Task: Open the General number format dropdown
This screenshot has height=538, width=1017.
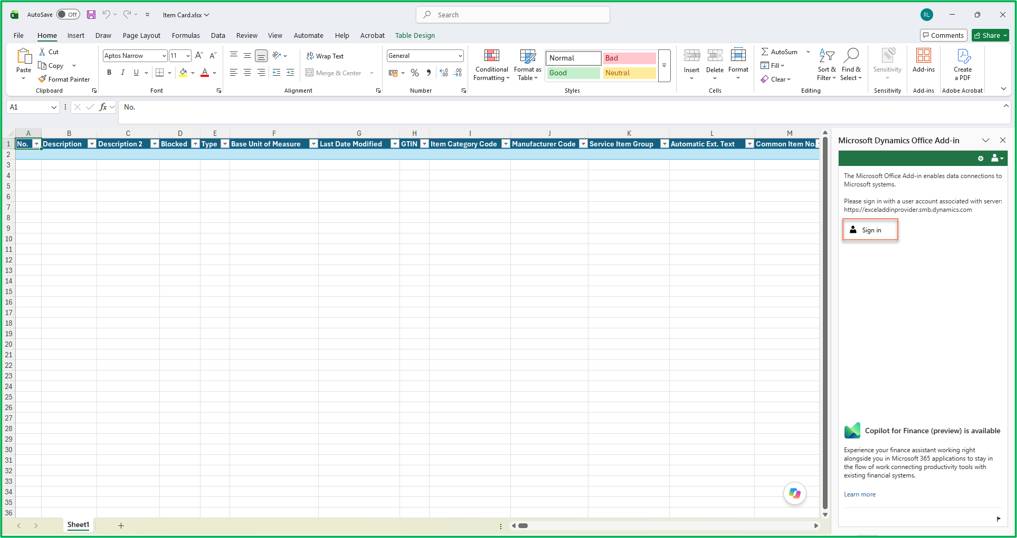Action: tap(460, 56)
